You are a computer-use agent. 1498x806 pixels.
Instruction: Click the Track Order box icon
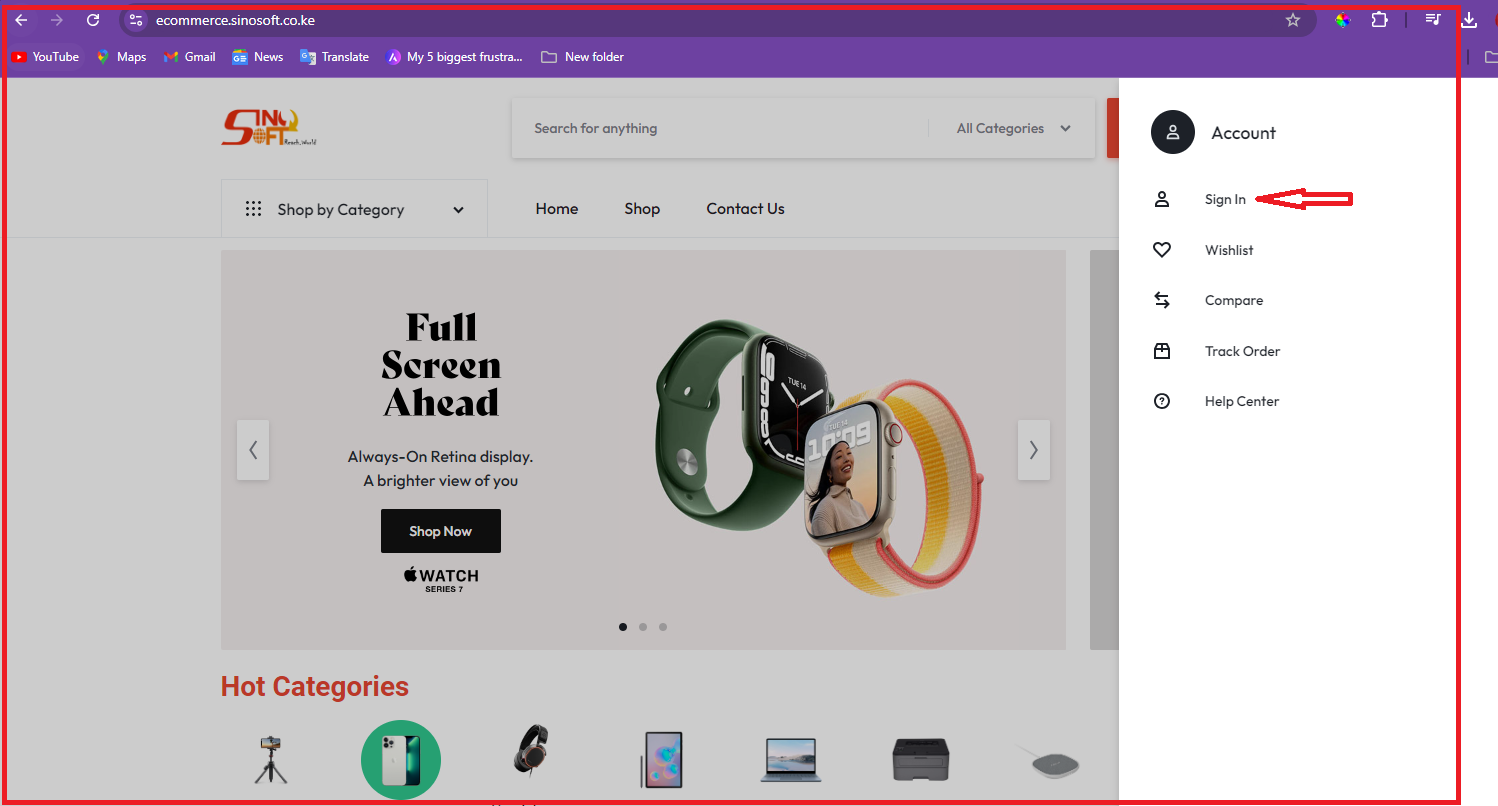pyautogui.click(x=1161, y=351)
